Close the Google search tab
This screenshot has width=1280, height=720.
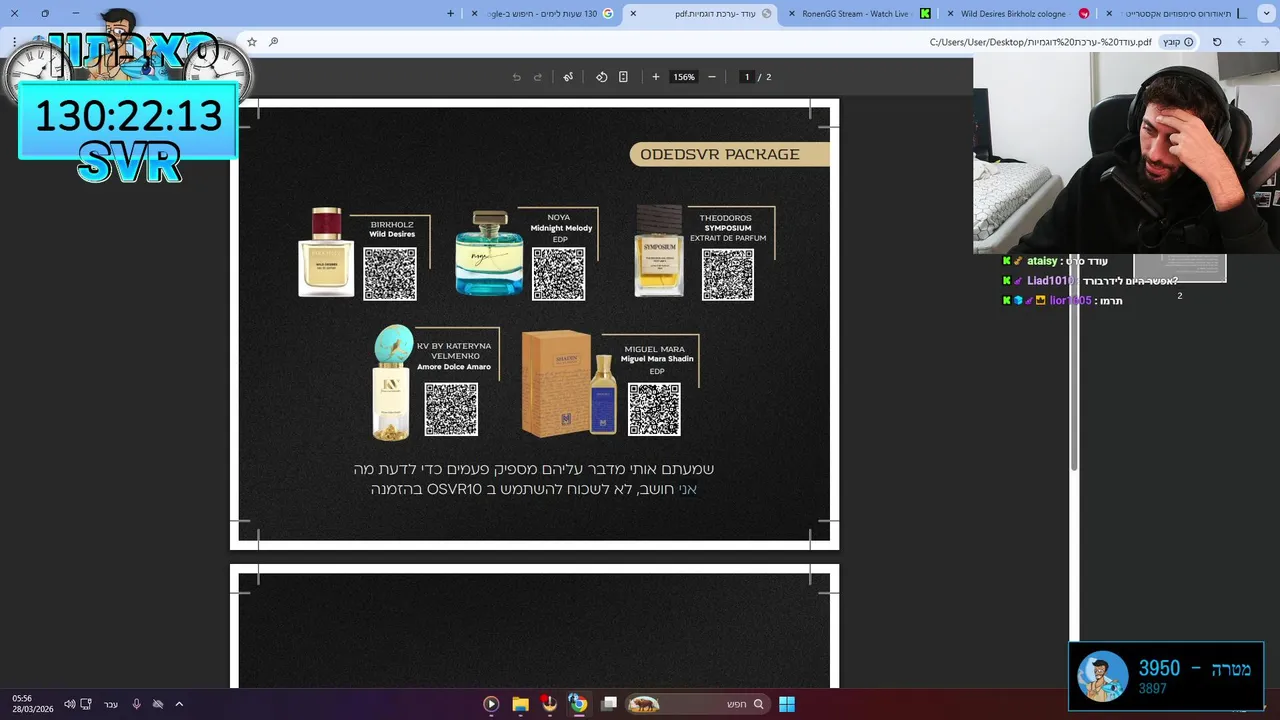coord(474,14)
